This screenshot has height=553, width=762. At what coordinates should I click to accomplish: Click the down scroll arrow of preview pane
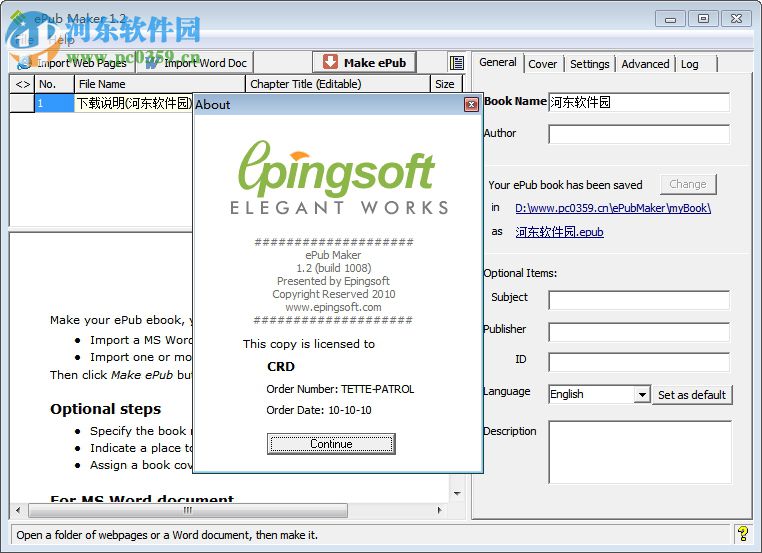(457, 494)
